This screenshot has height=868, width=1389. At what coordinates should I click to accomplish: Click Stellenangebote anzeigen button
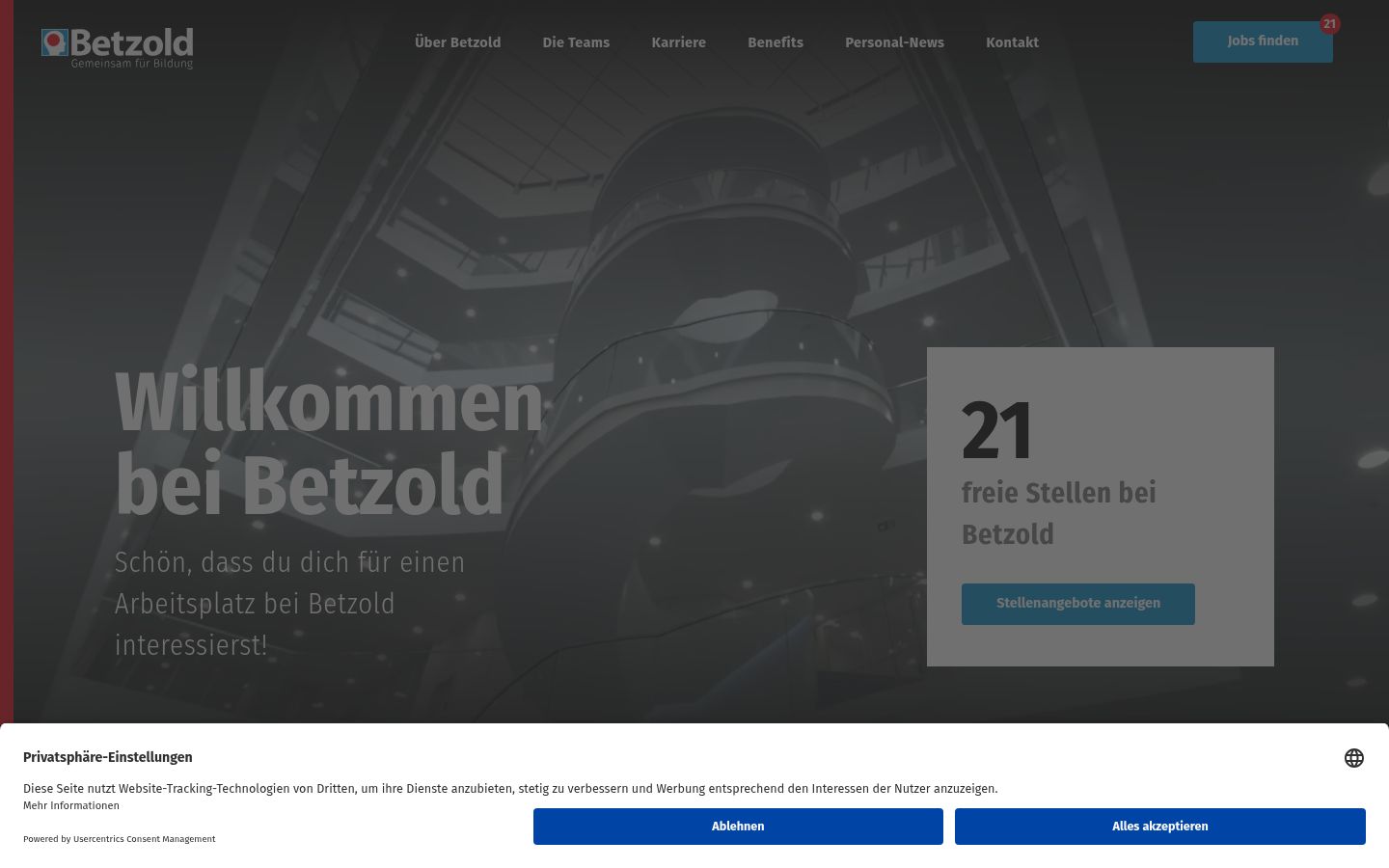click(x=1078, y=604)
